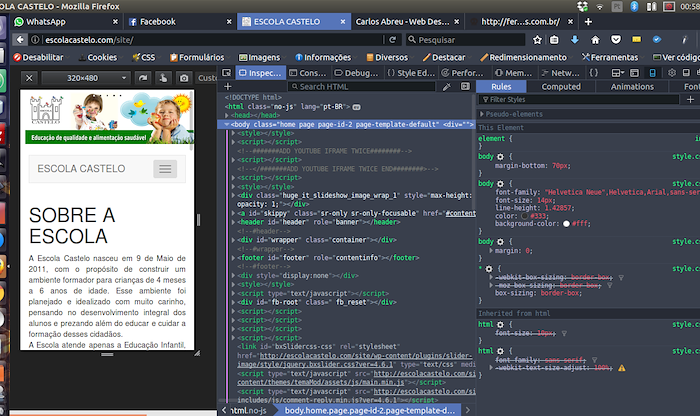Click the Pesquisar search box

click(466, 40)
